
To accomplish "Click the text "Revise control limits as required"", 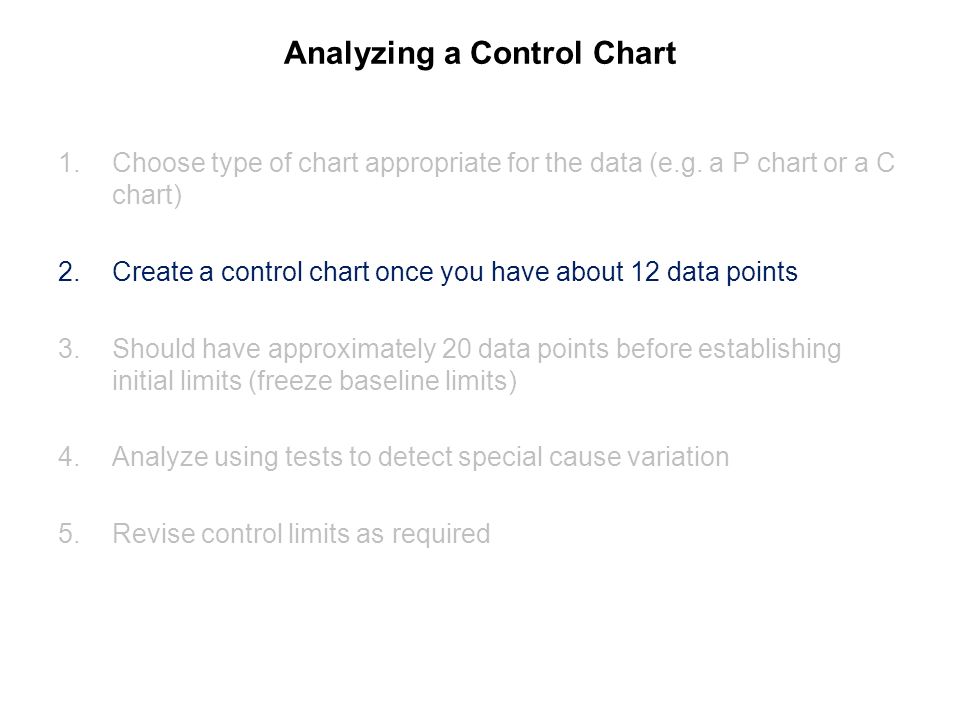I will [301, 534].
